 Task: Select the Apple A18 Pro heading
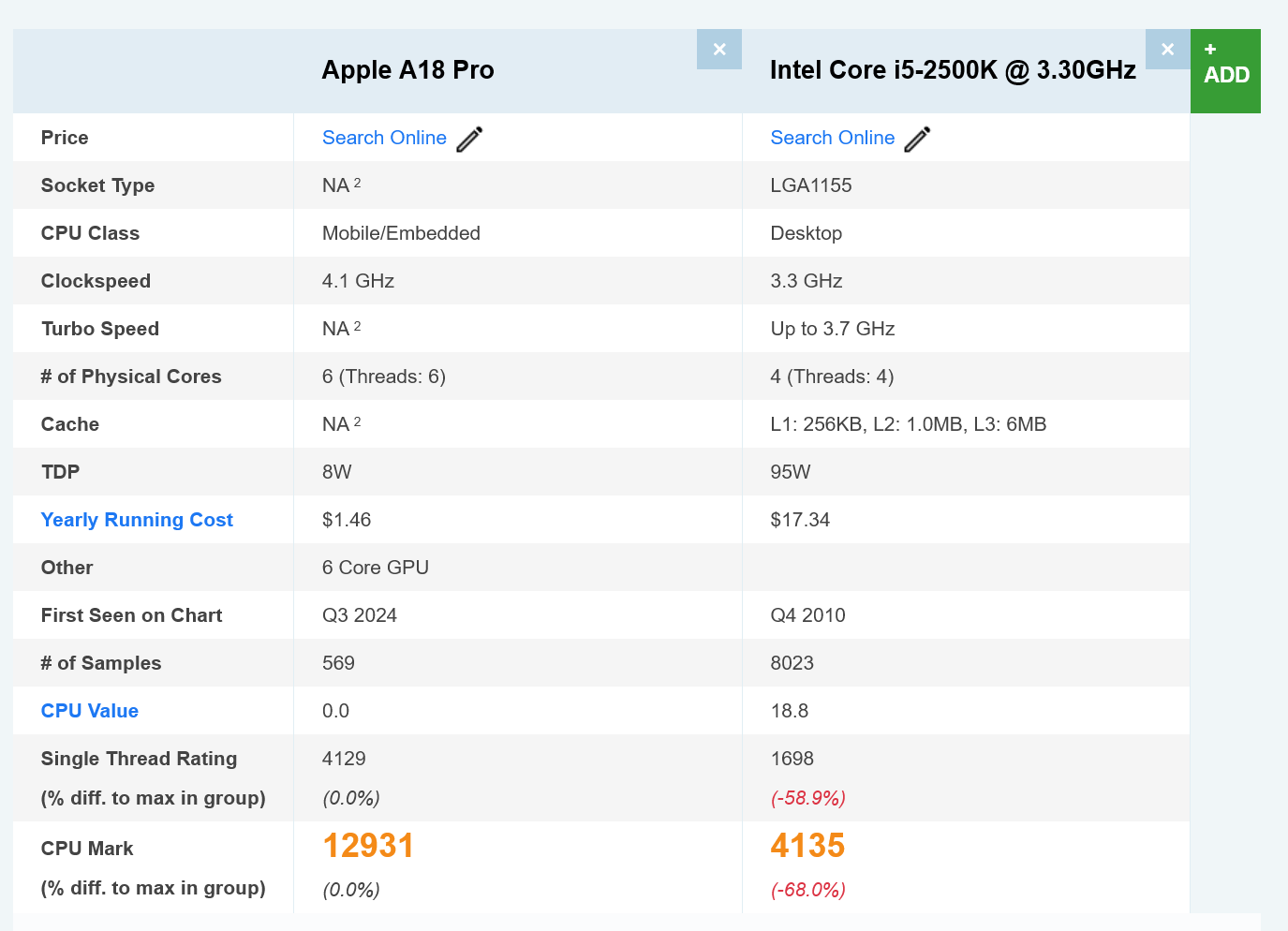coord(408,70)
